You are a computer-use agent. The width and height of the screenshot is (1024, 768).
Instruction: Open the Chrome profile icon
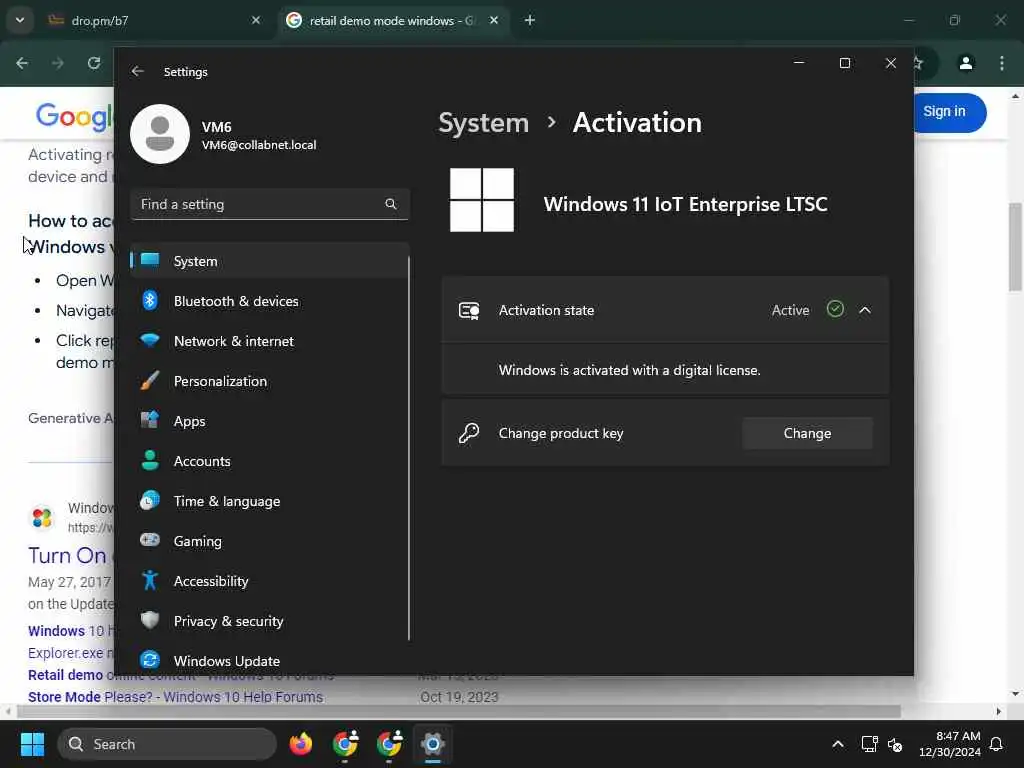click(x=966, y=63)
